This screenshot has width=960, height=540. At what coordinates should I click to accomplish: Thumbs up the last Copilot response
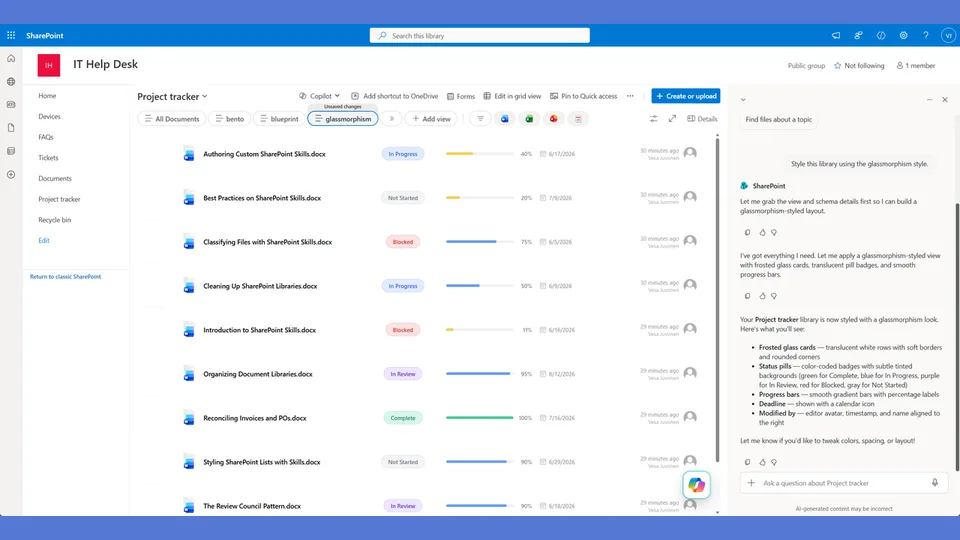tap(762, 462)
